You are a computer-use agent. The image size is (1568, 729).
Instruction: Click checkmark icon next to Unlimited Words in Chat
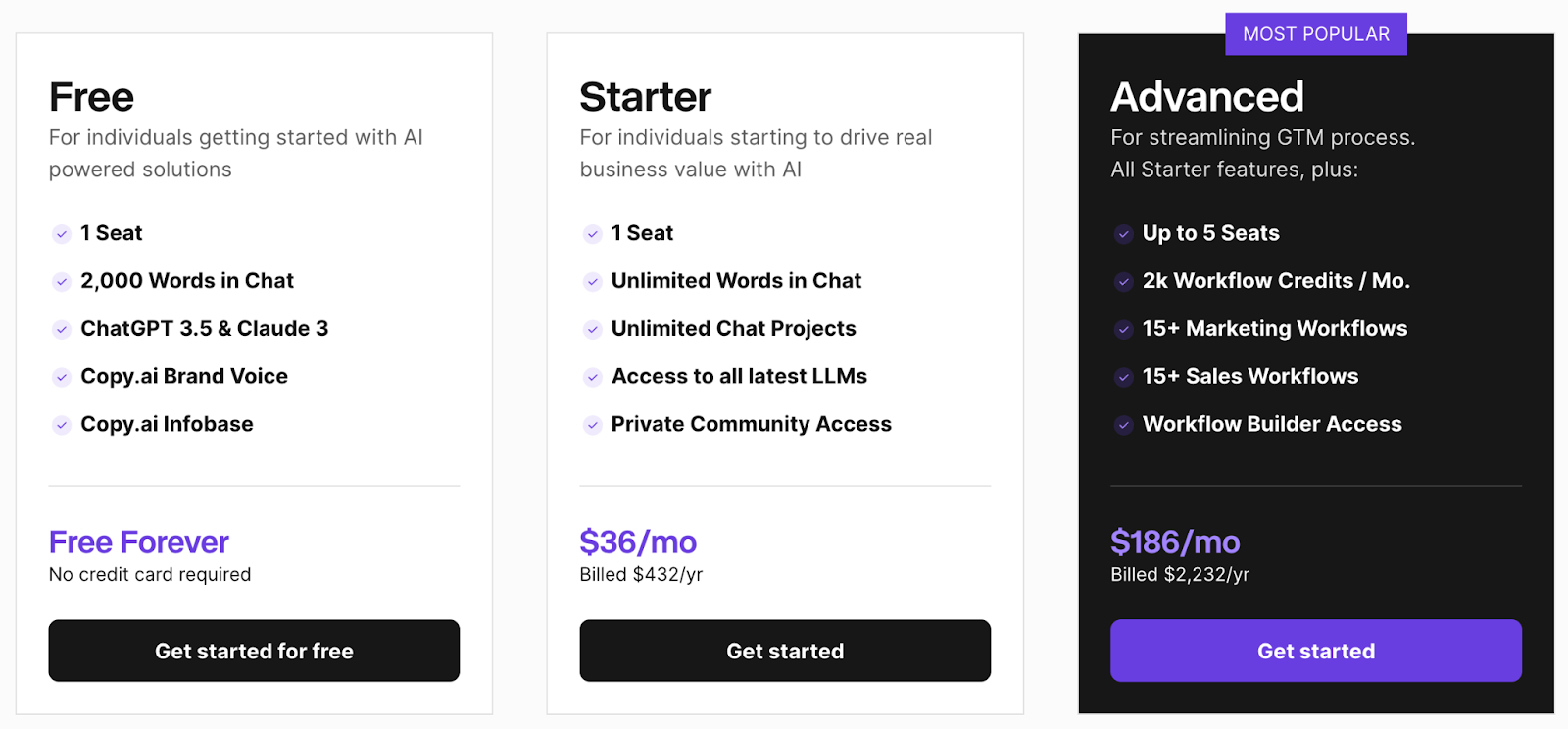(593, 282)
